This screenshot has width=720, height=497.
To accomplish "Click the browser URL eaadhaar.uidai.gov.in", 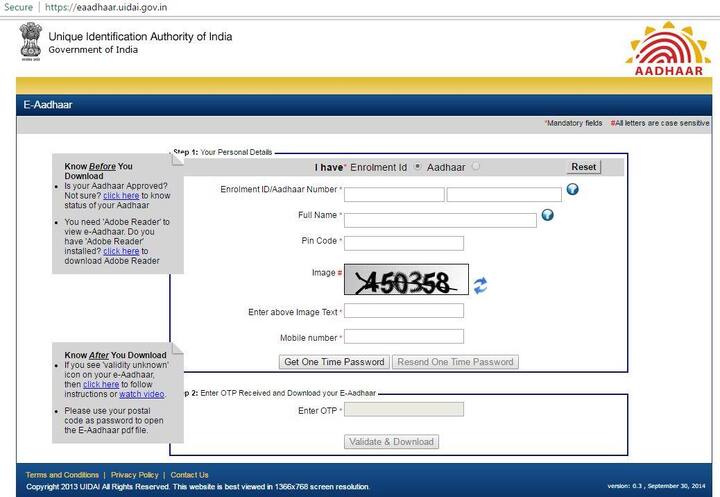I will pyautogui.click(x=106, y=7).
